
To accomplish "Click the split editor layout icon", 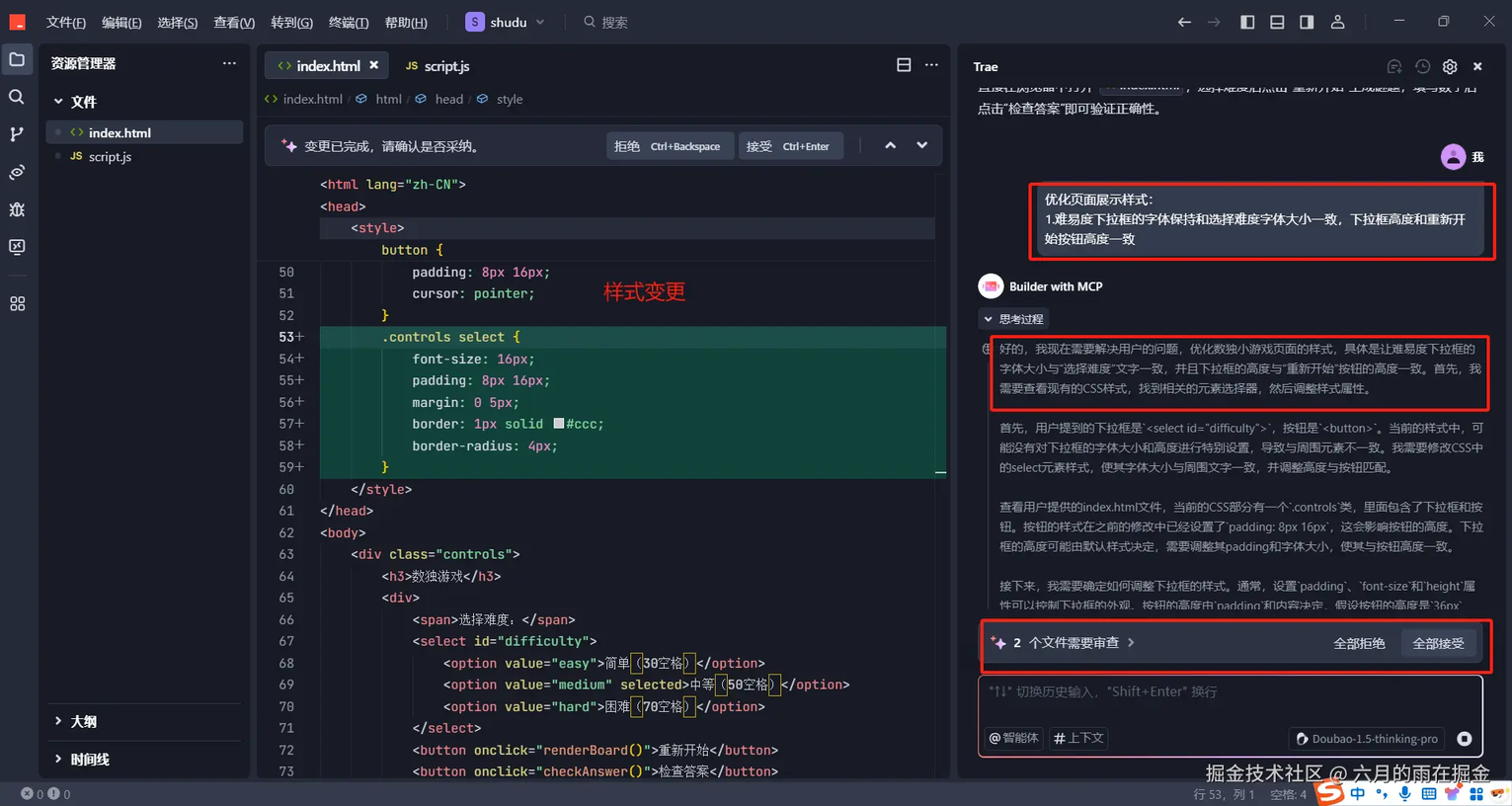I will (904, 65).
